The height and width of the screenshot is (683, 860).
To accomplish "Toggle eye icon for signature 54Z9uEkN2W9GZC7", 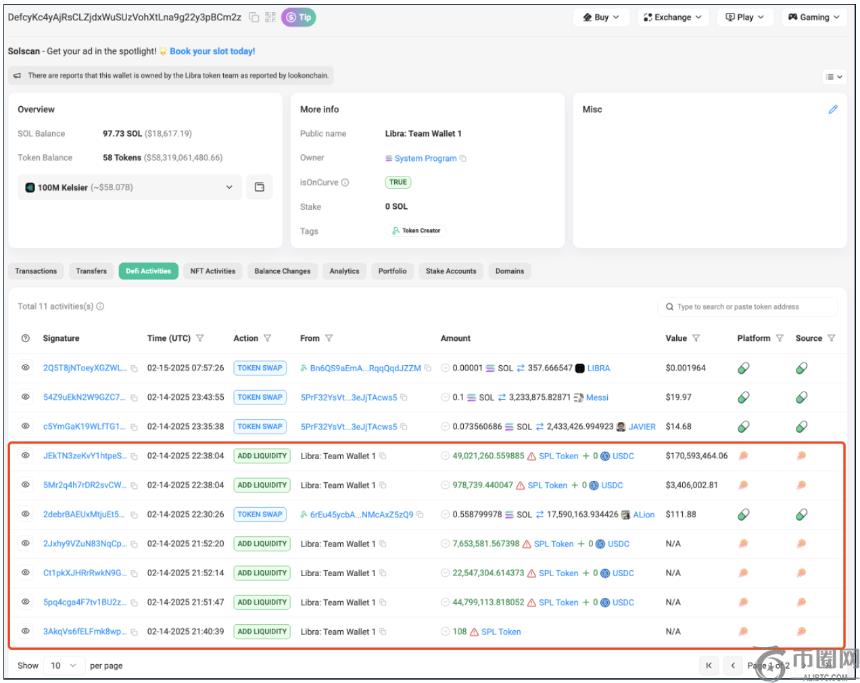I will tap(26, 397).
